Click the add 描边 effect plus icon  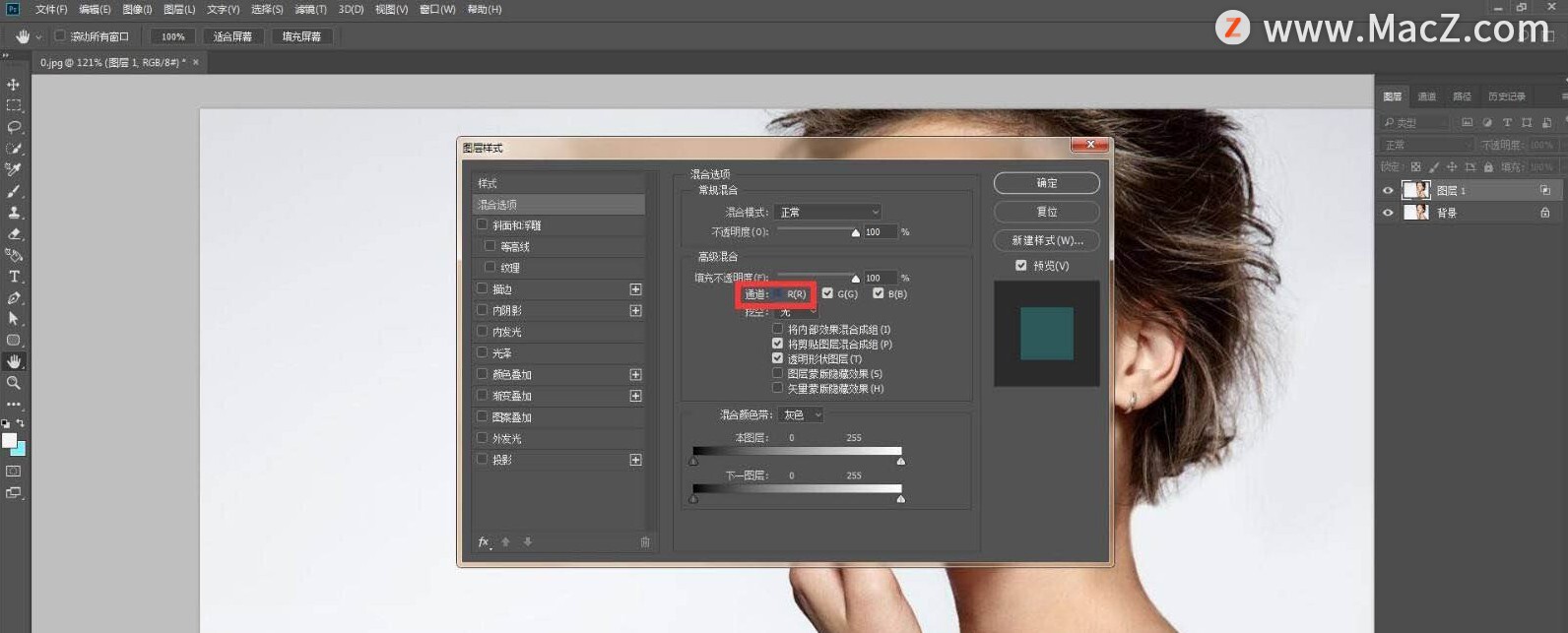[635, 289]
